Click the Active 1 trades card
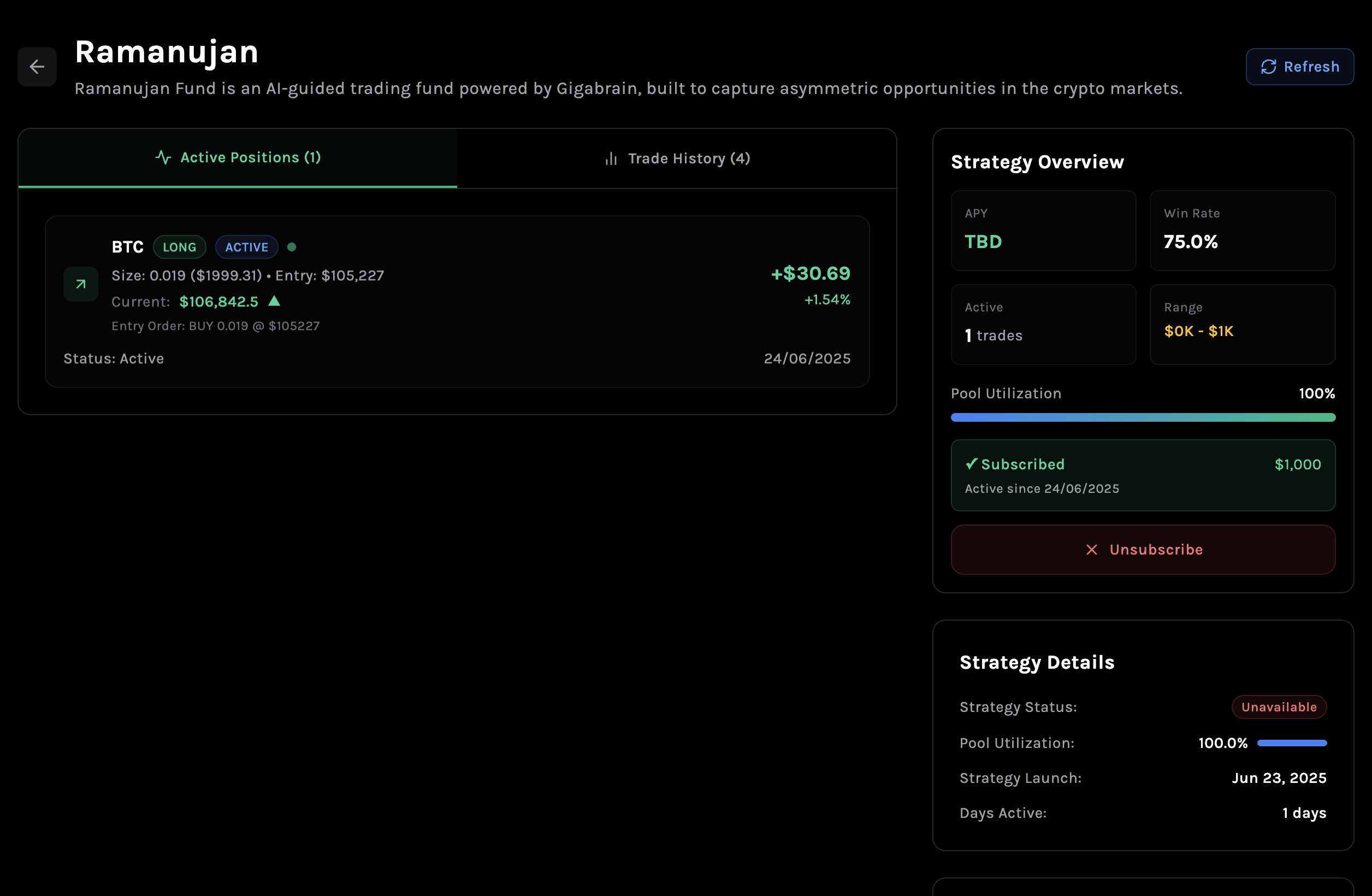 click(x=1043, y=325)
